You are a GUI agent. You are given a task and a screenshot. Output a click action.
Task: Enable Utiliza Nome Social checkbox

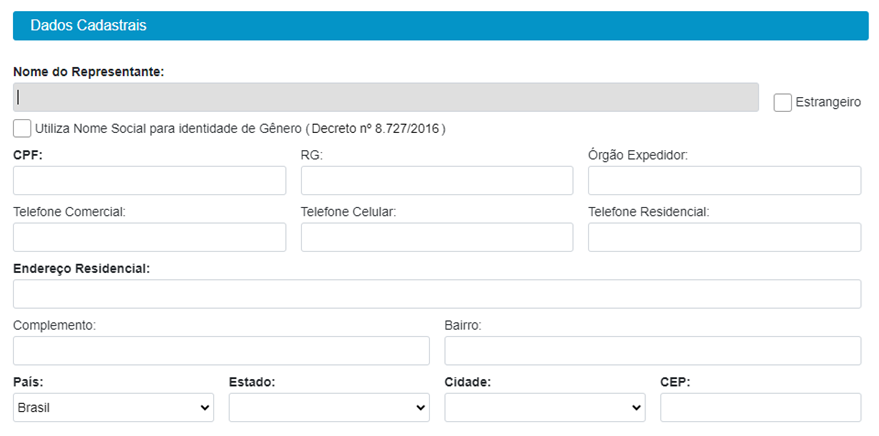tap(22, 128)
